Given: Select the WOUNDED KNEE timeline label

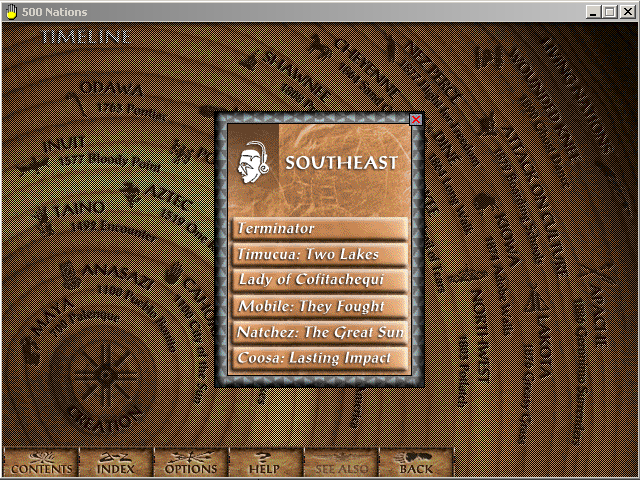Looking at the screenshot, I should pos(544,104).
